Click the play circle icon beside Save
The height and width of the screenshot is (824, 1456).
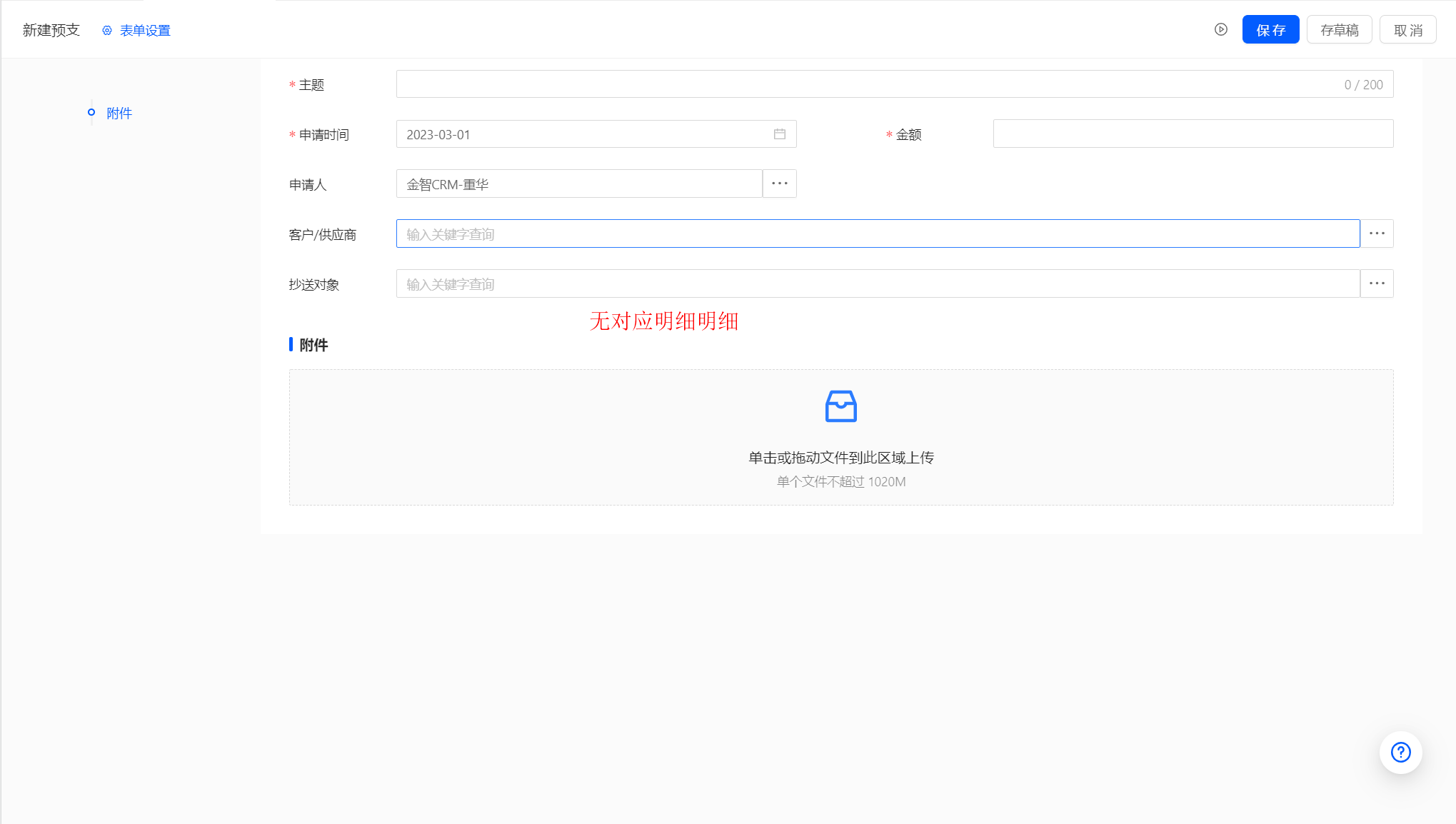tap(1220, 29)
